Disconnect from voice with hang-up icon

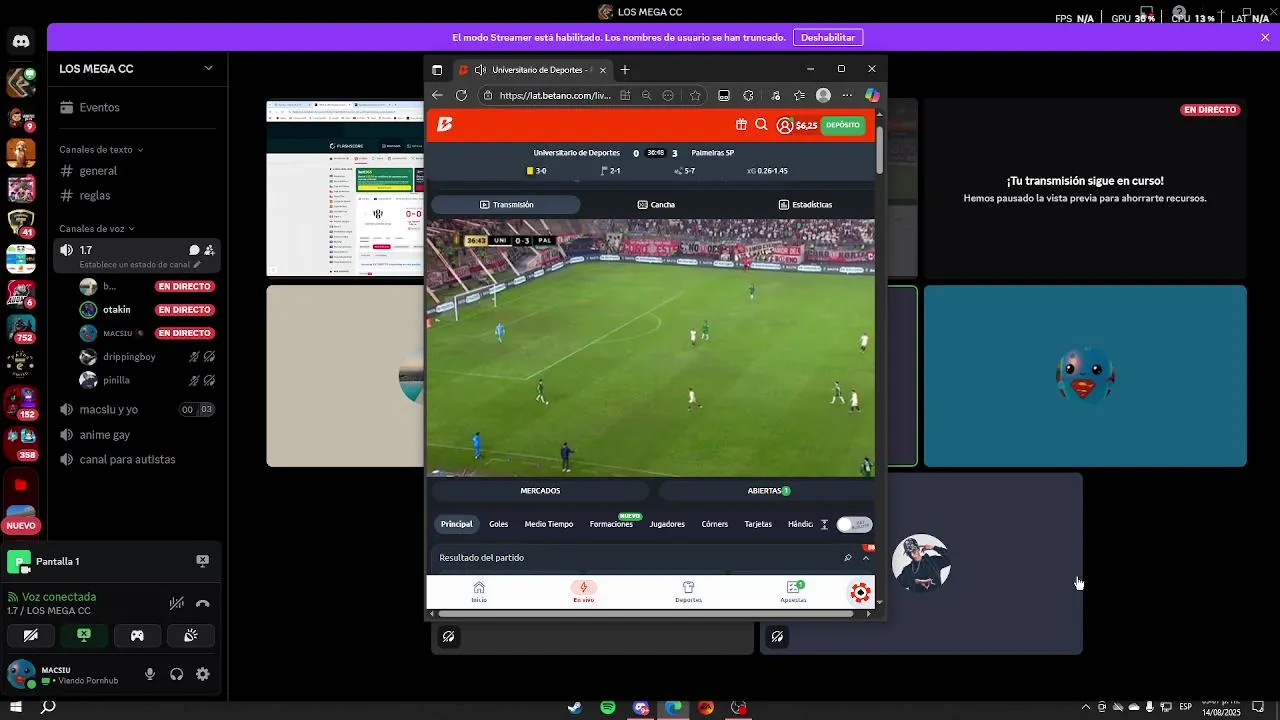pos(203,603)
